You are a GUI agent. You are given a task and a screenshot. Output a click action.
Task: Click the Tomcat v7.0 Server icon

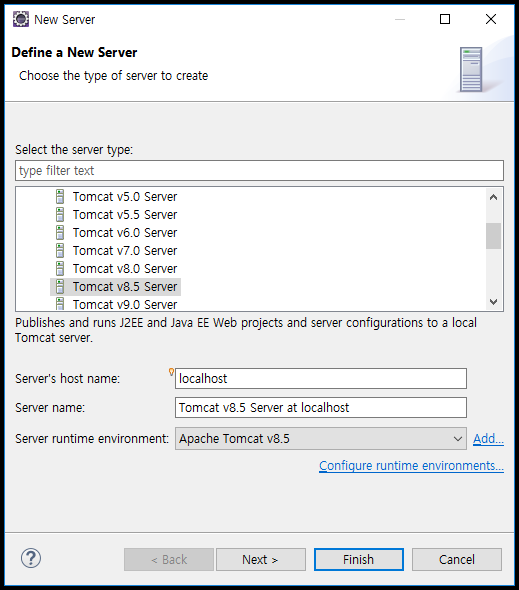point(60,251)
